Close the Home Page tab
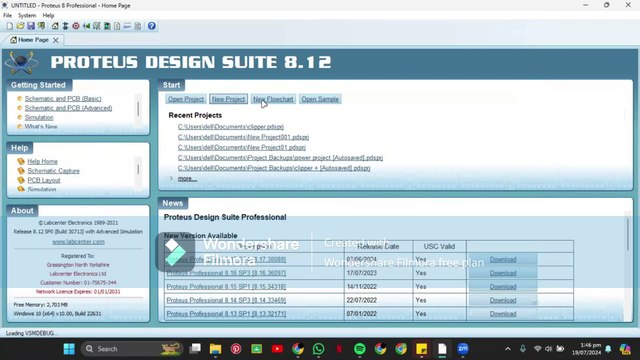 pos(56,40)
